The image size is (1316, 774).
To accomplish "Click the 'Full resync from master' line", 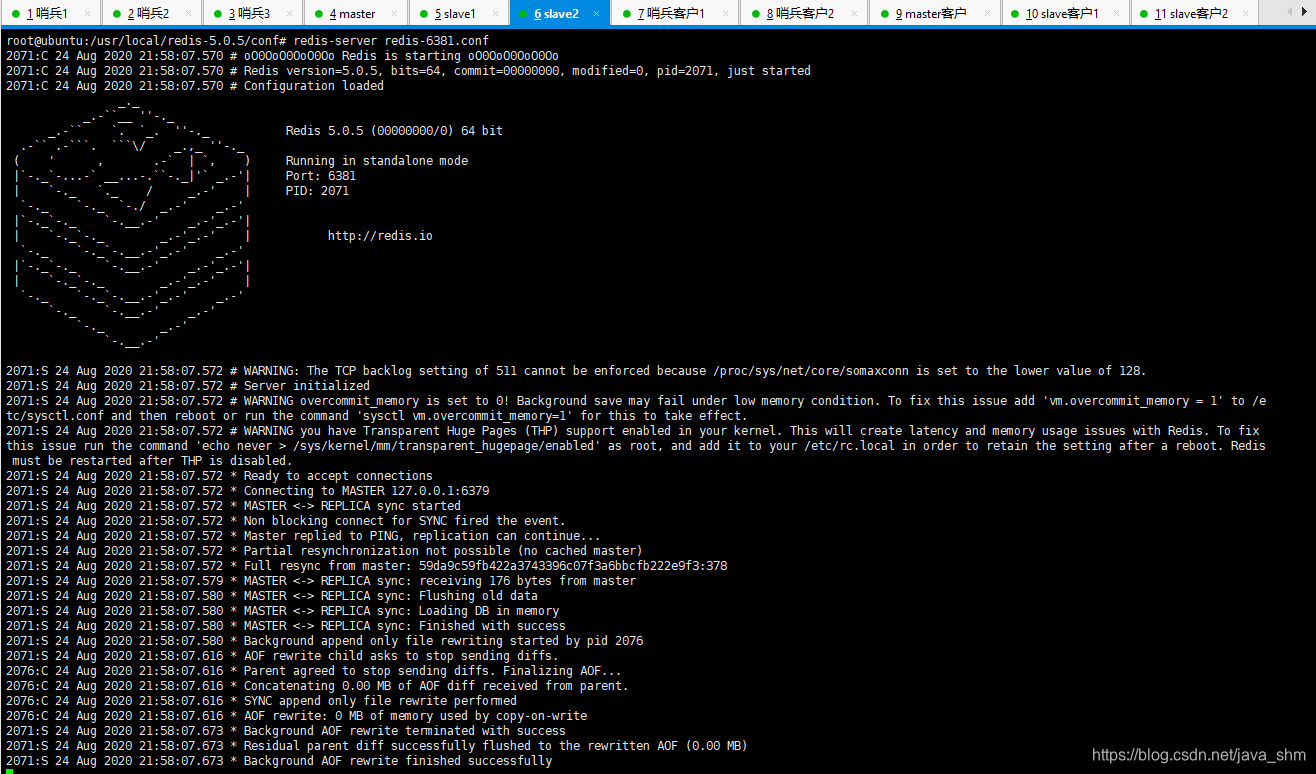I will click(x=366, y=566).
